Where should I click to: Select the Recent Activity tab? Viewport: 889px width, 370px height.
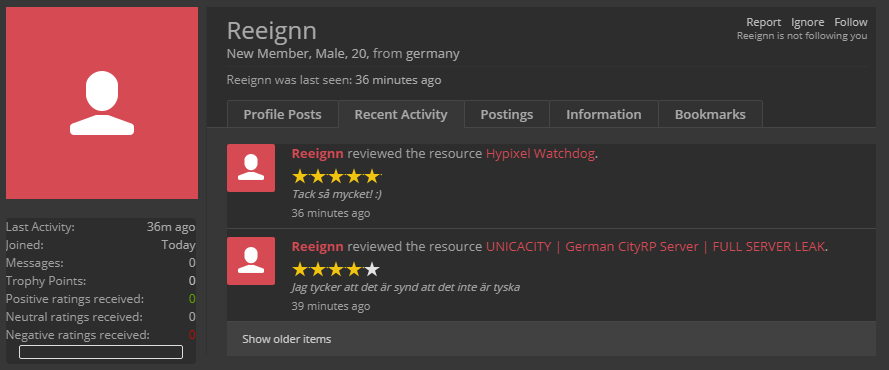[x=401, y=114]
